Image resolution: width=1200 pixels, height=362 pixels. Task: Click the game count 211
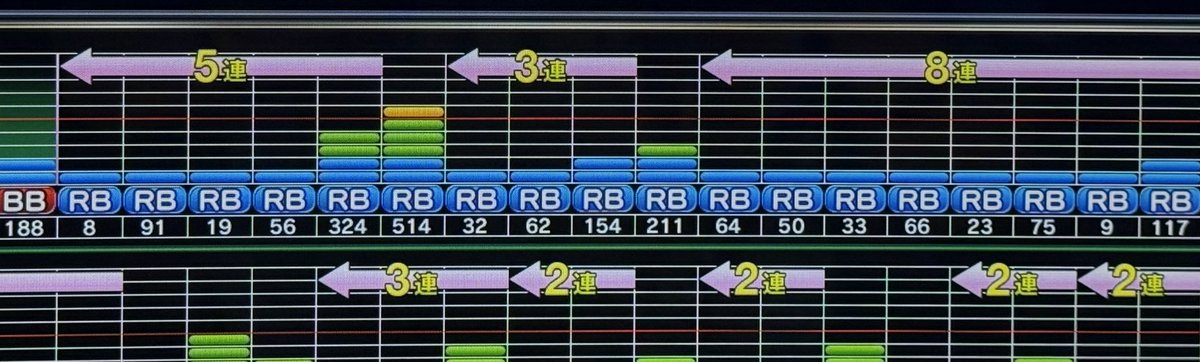[x=667, y=228]
